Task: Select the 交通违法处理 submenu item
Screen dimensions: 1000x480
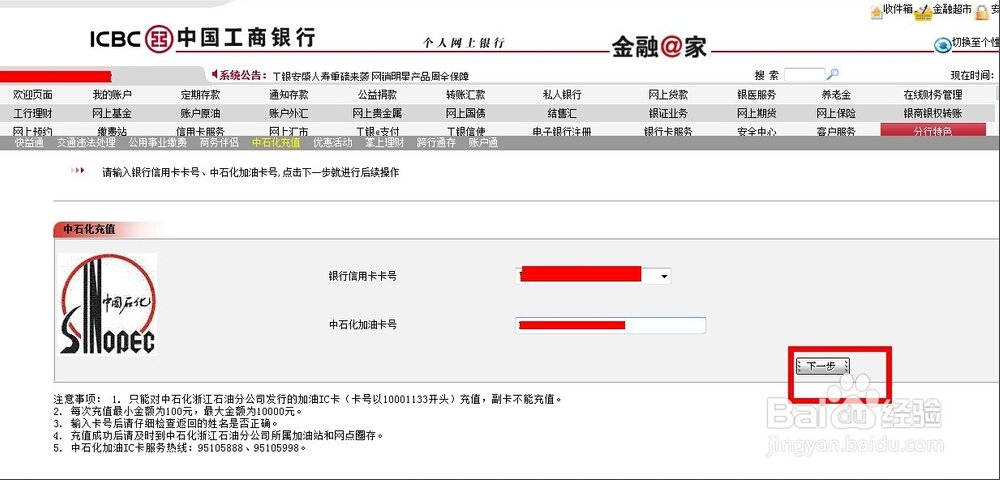Action: [x=86, y=143]
